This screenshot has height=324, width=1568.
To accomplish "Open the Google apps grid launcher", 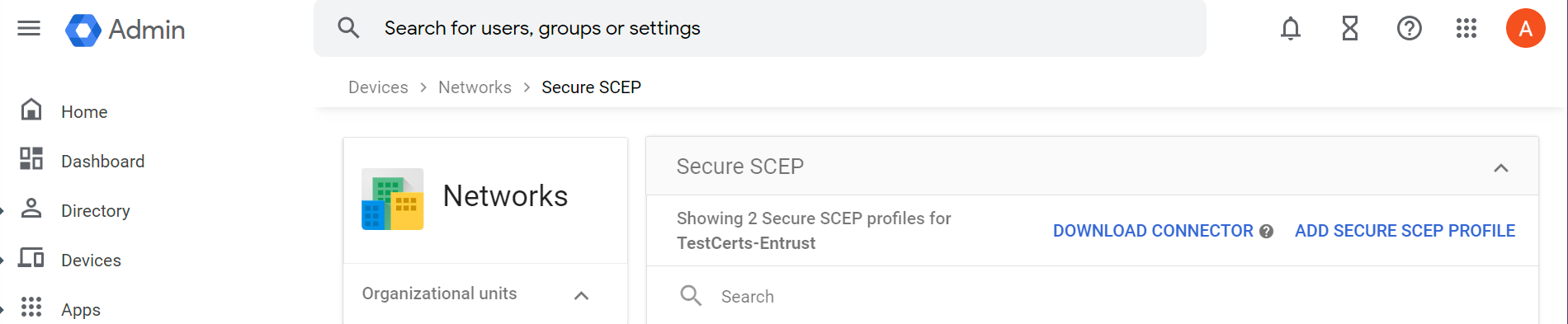I will [x=1466, y=29].
